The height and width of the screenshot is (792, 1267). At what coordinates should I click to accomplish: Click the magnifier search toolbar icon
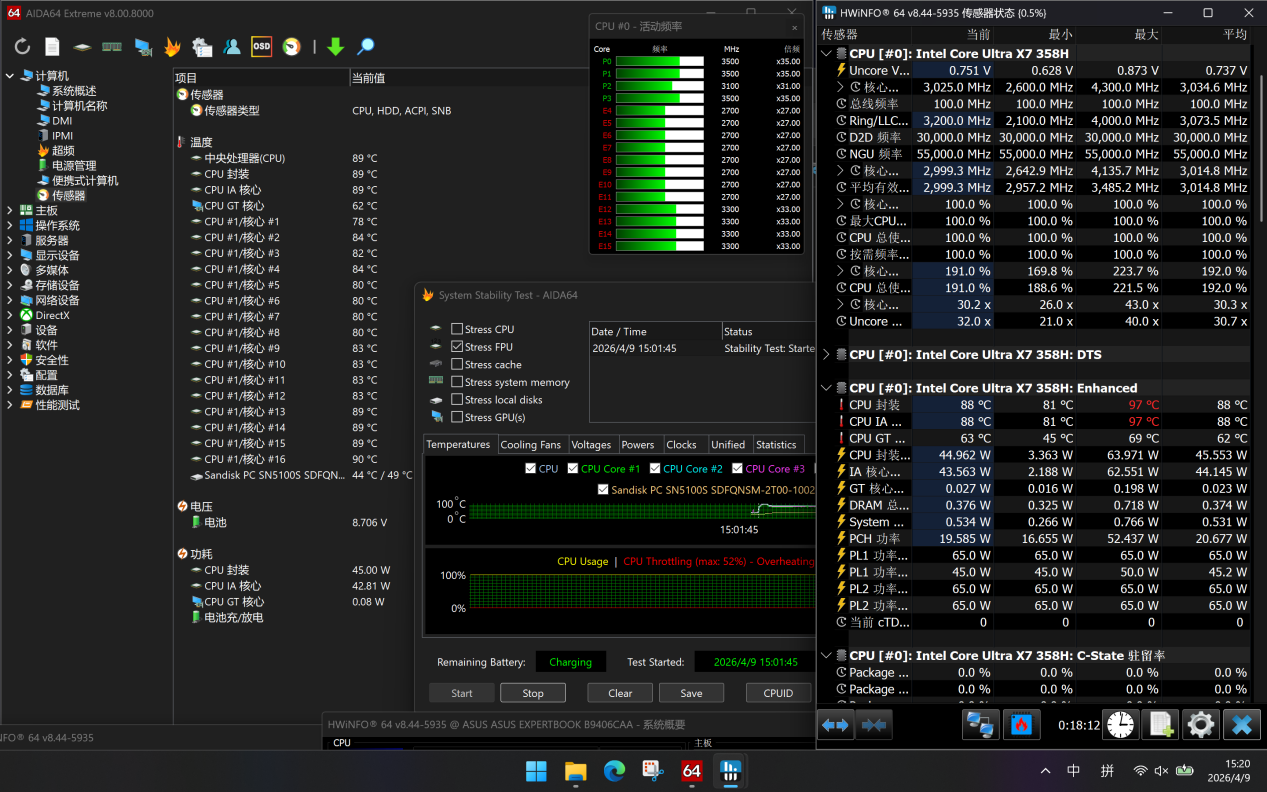pos(366,47)
